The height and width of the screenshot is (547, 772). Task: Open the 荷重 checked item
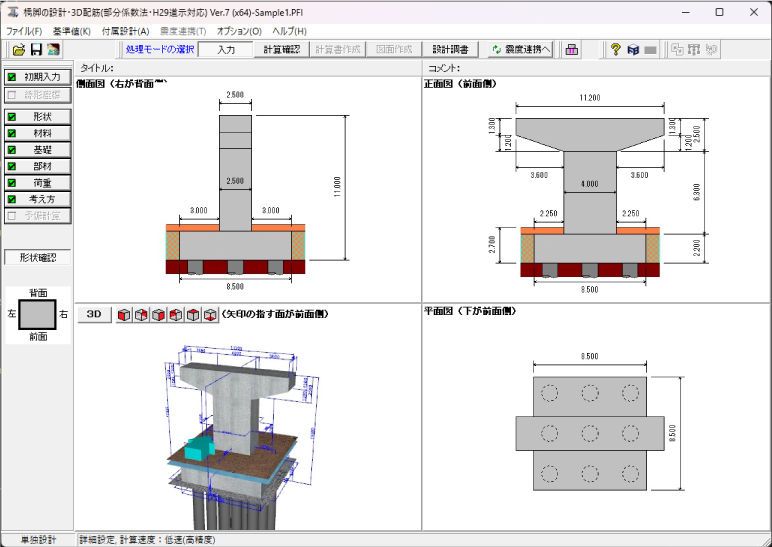point(38,183)
